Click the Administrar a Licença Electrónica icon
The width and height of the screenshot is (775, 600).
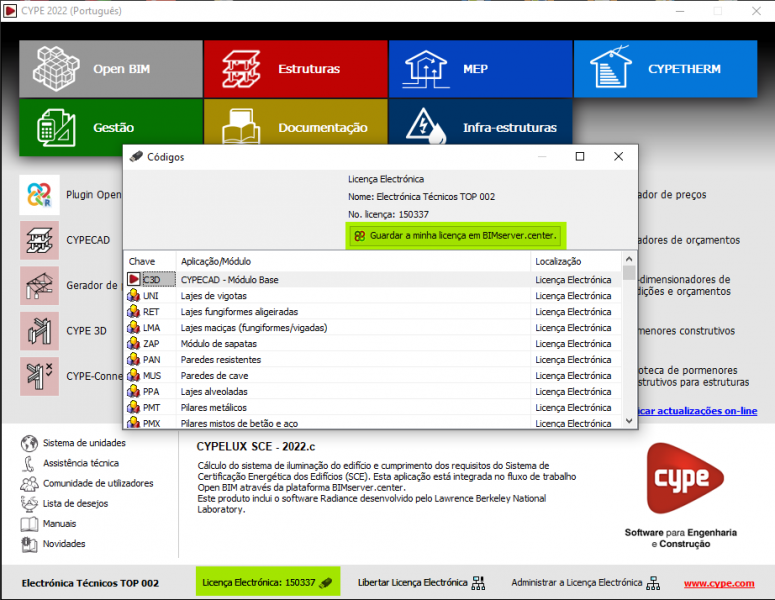pyautogui.click(x=653, y=582)
